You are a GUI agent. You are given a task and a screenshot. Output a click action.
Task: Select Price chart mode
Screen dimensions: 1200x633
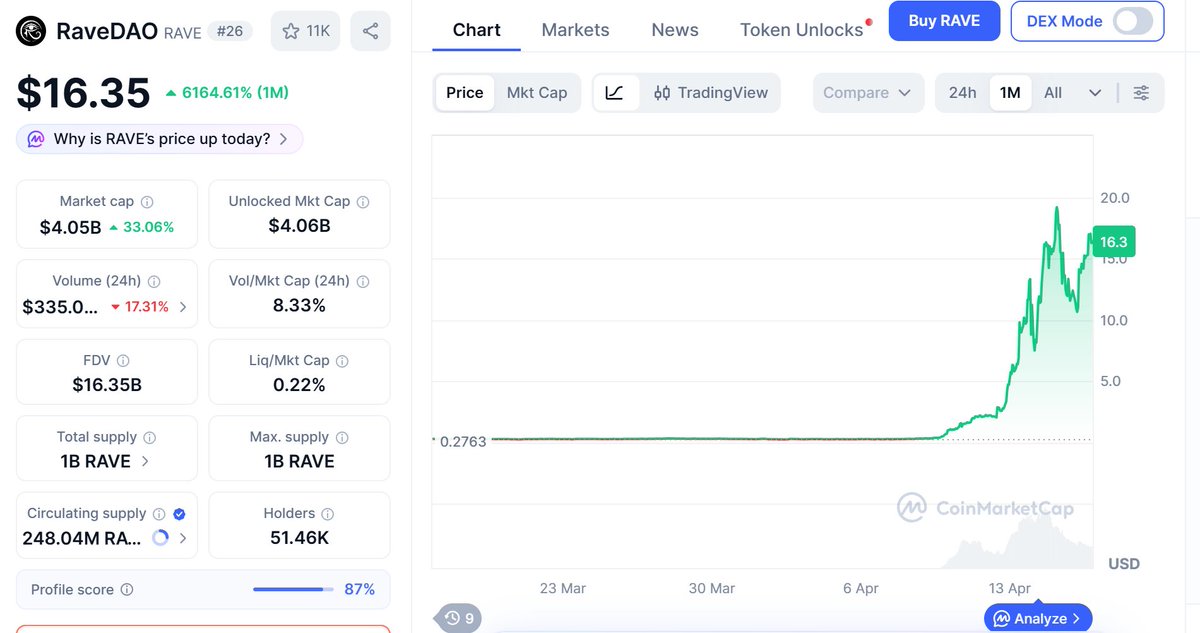point(464,93)
